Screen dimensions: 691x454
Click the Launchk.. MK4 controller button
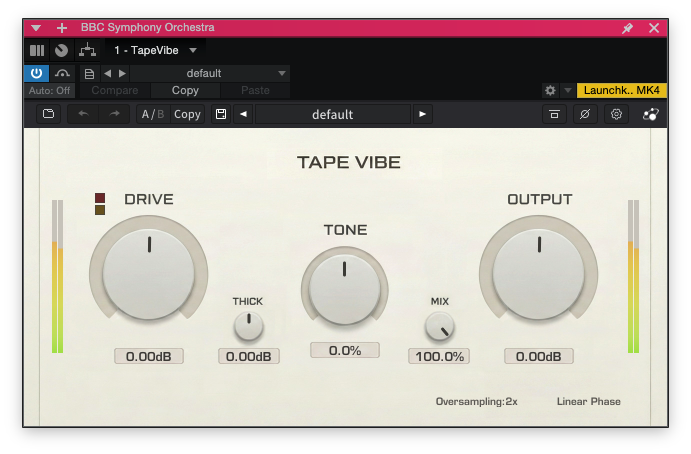pos(621,91)
